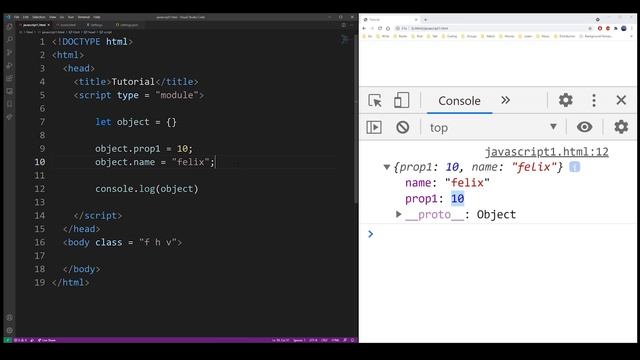The image size is (640, 360).
Task: Open console settings gear next to the eye icon
Action: click(x=621, y=127)
